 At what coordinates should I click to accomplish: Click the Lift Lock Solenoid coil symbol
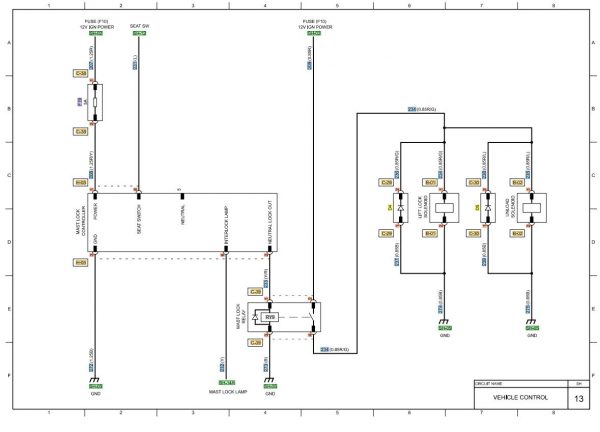[x=444, y=208]
